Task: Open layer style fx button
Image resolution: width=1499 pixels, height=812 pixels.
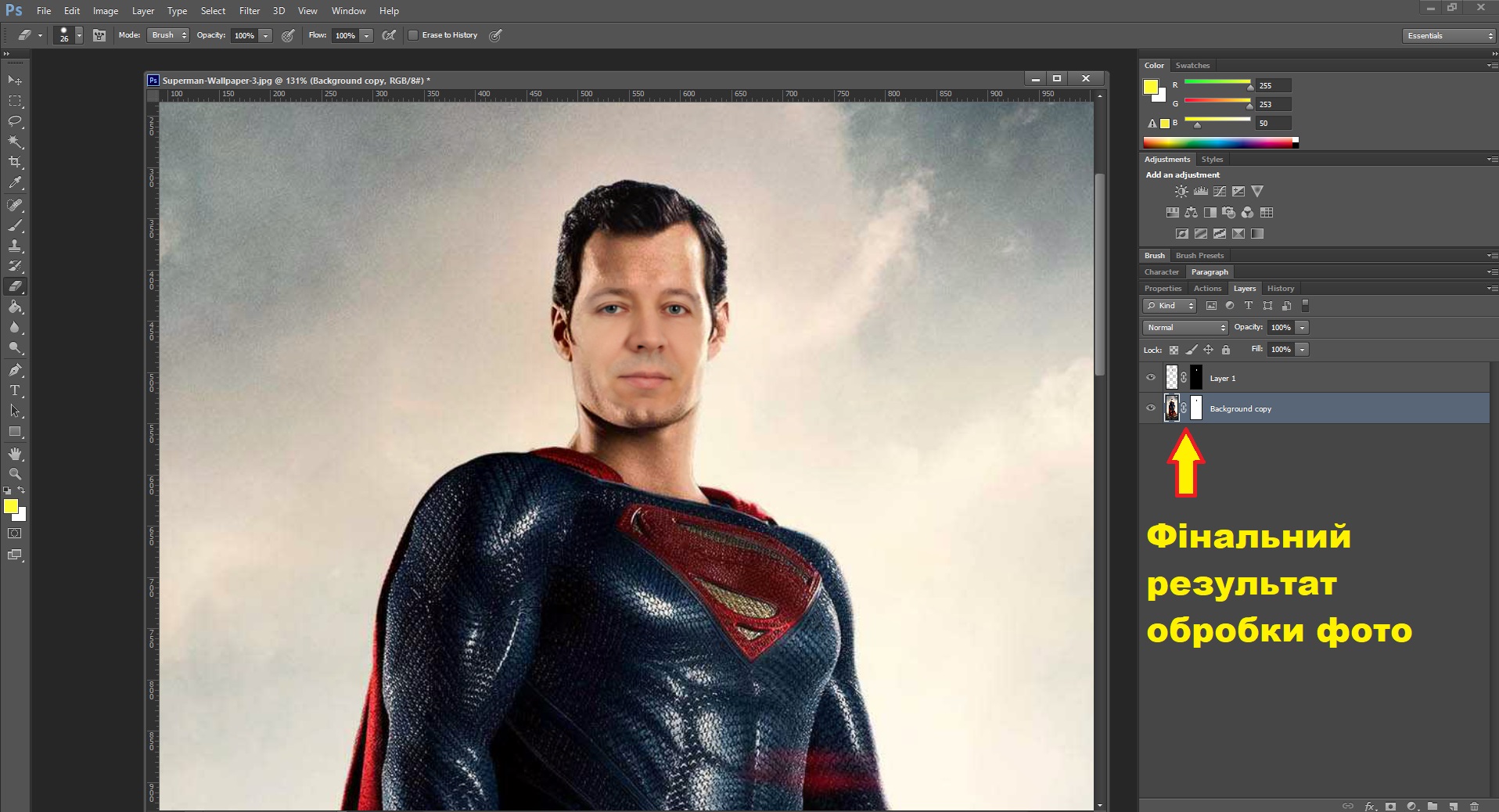Action: [1370, 806]
